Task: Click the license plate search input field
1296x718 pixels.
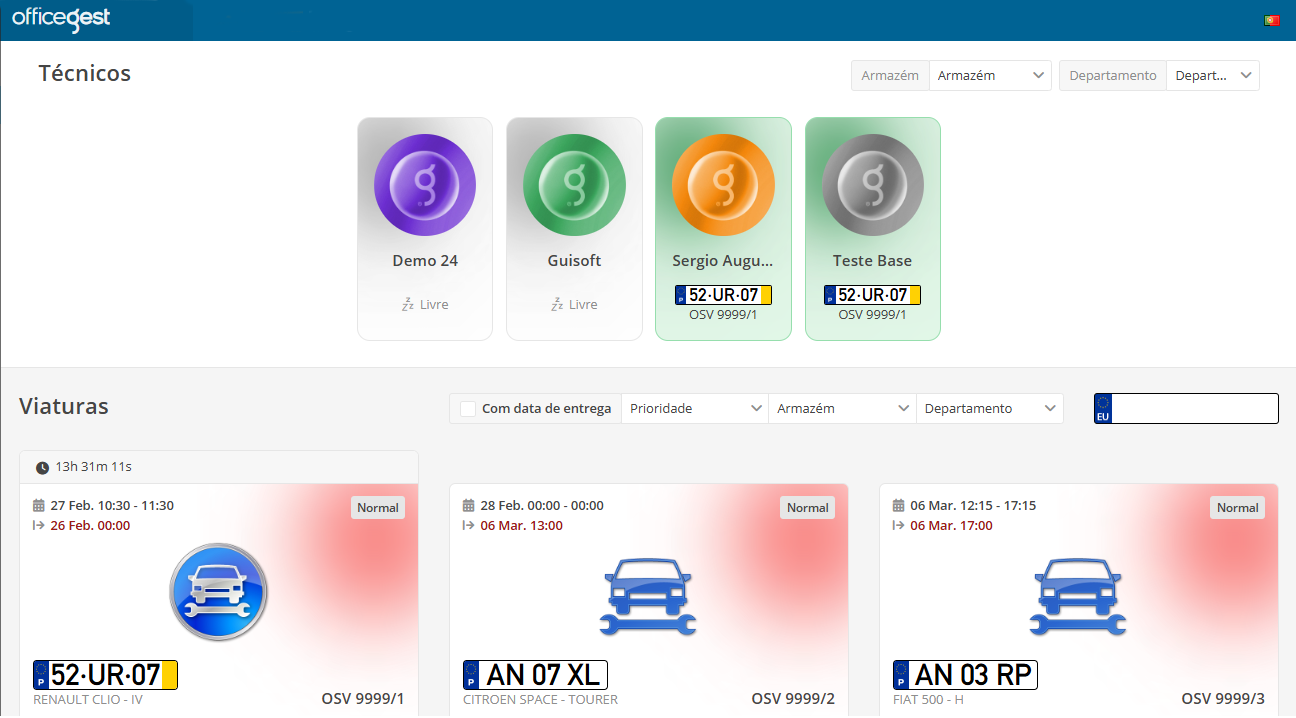Action: click(x=1194, y=409)
